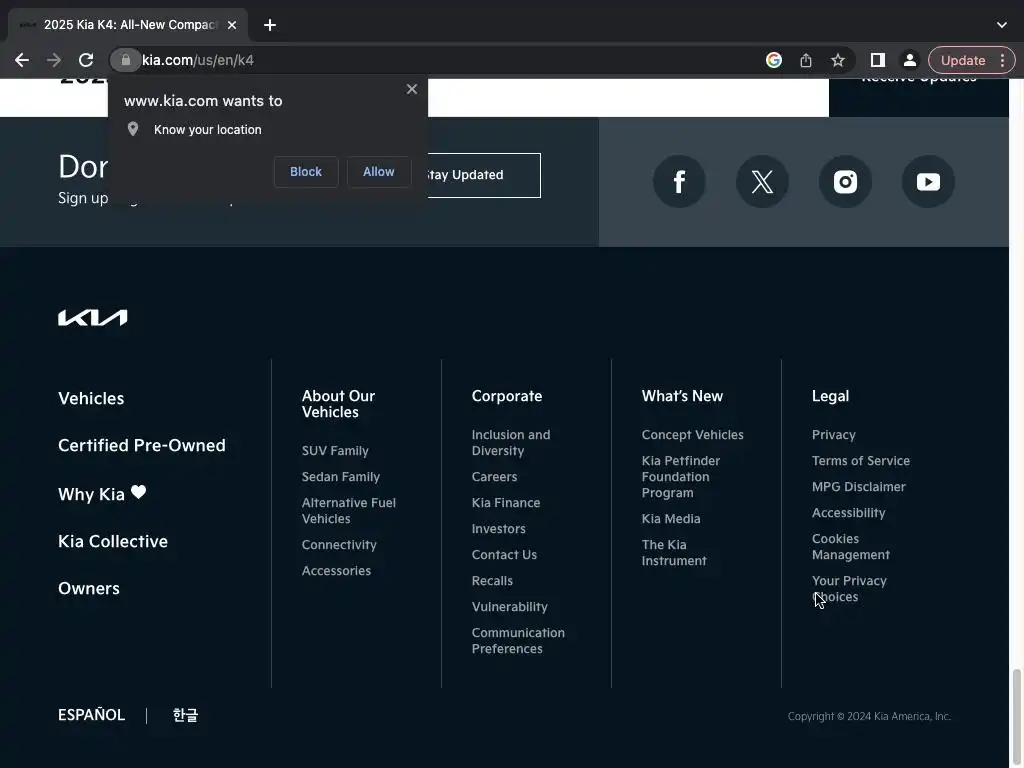Open a new tab with plus icon
Image resolution: width=1024 pixels, height=768 pixels.
(270, 25)
